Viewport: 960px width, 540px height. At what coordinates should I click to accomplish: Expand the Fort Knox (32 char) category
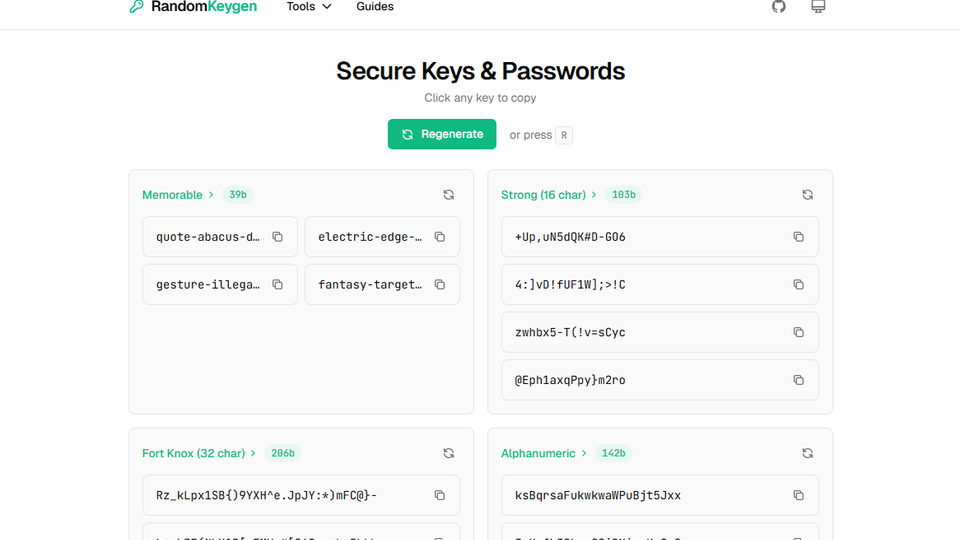tap(198, 453)
